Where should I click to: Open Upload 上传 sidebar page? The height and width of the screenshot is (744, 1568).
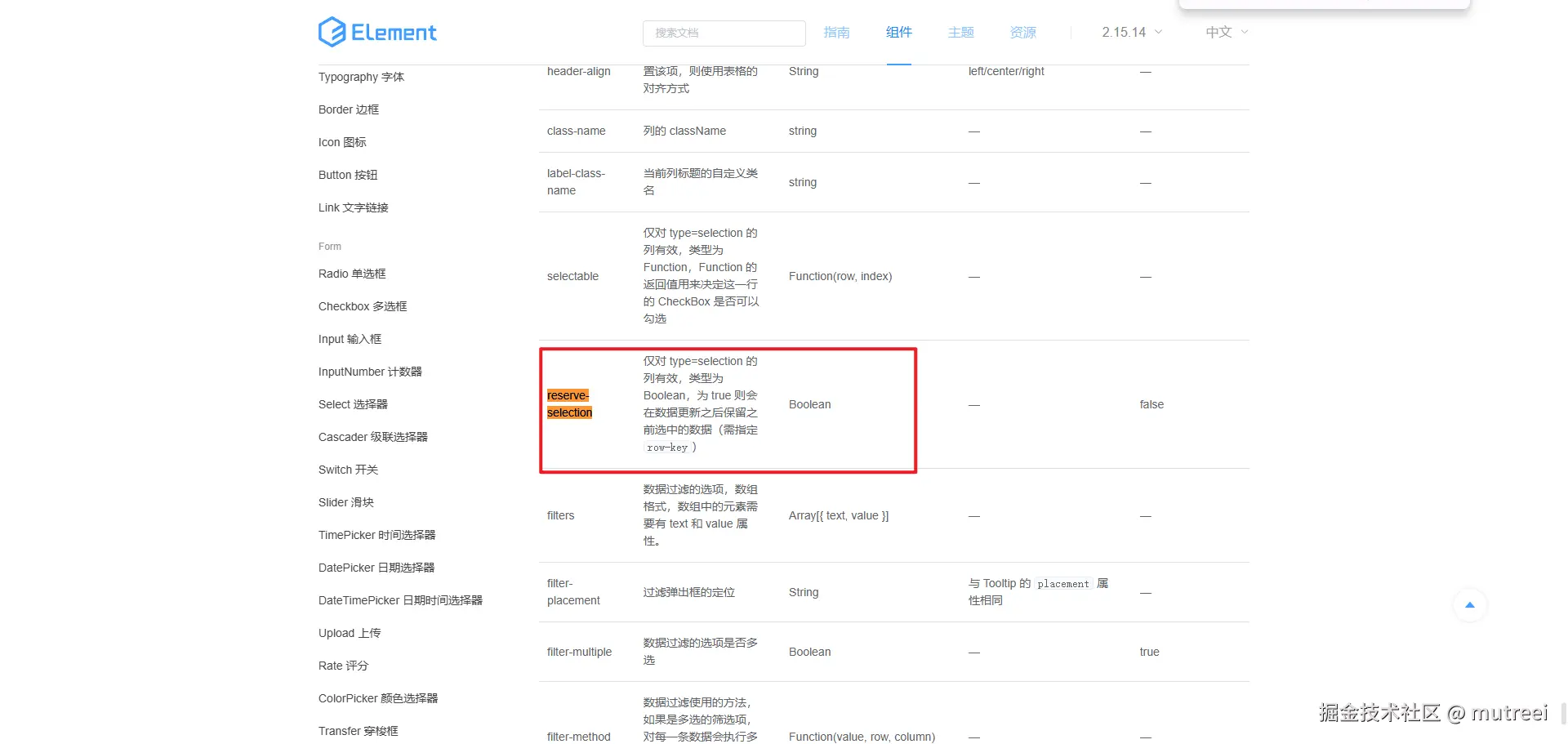(x=350, y=633)
